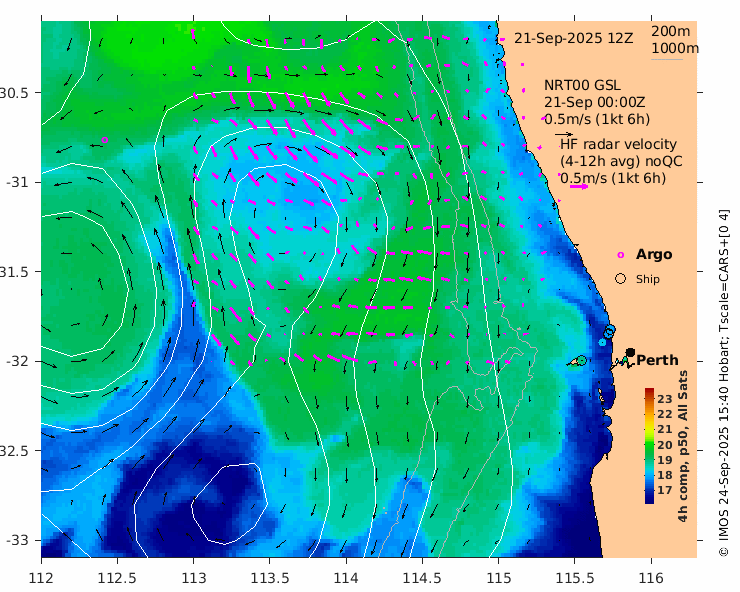Click the HF radar velocity label
The image size is (740, 592).
point(618,144)
